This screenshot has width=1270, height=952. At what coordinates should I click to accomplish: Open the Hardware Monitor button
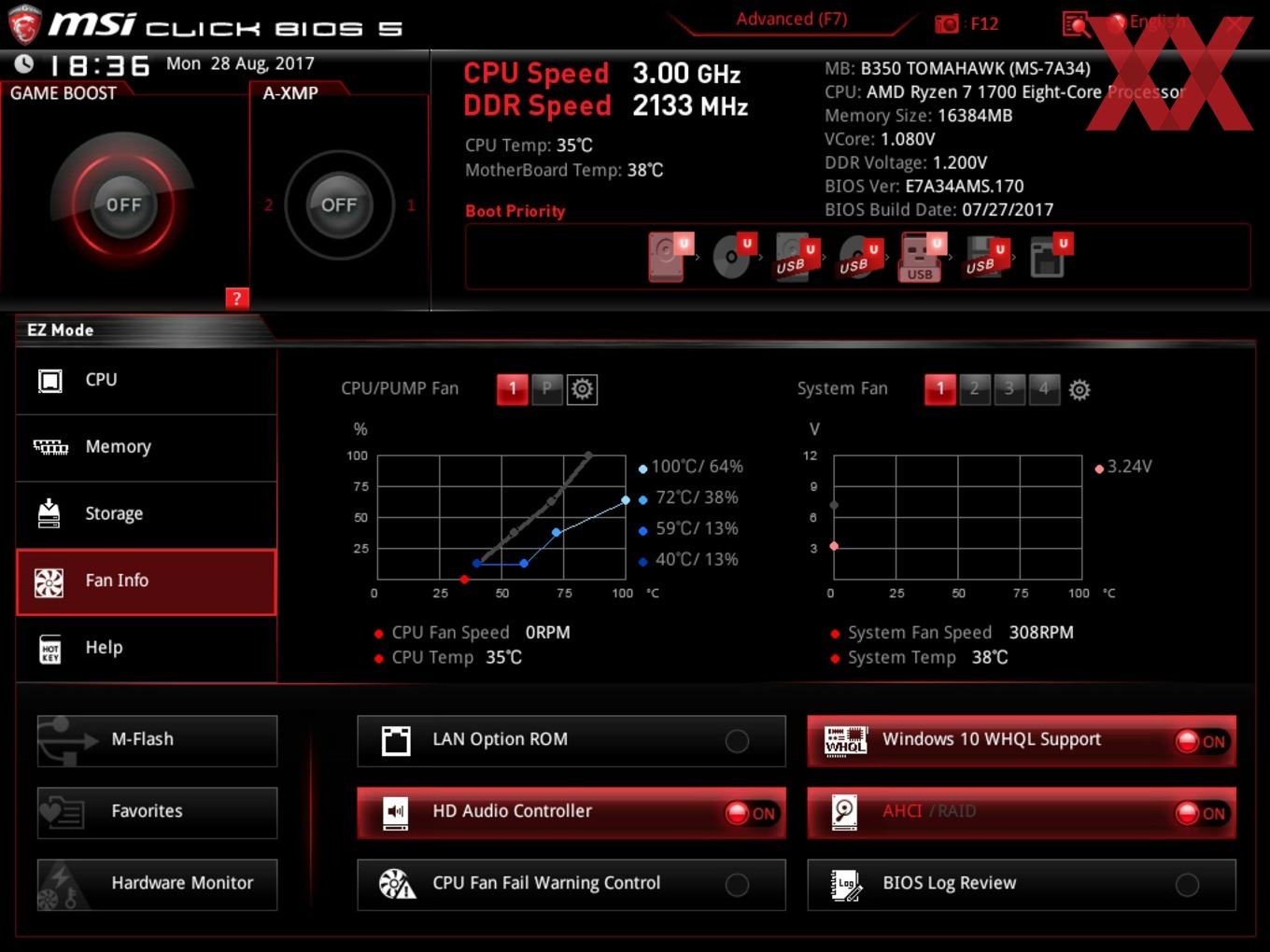click(157, 884)
